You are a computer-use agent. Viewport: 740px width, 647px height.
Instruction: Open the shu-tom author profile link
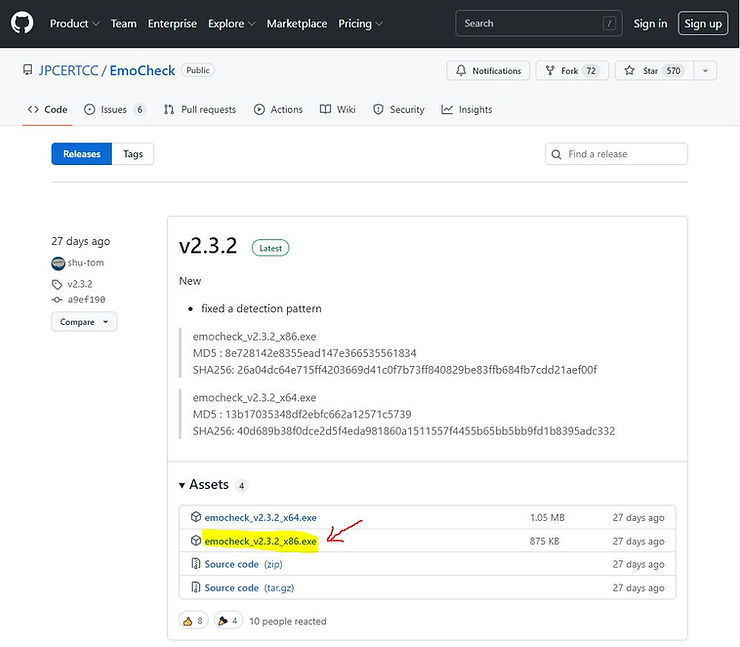point(85,263)
